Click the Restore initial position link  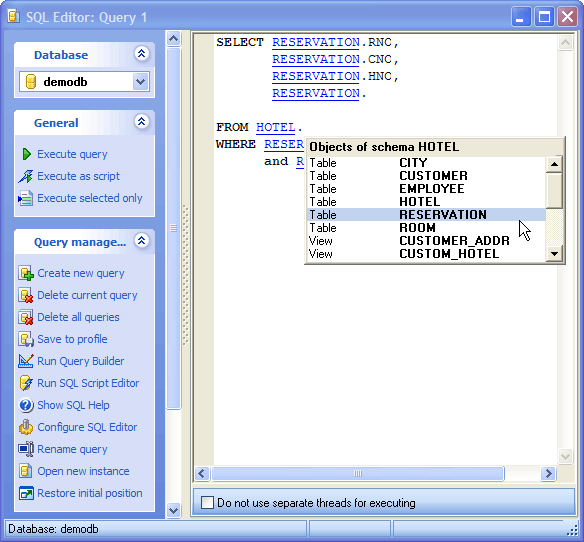(x=90, y=493)
